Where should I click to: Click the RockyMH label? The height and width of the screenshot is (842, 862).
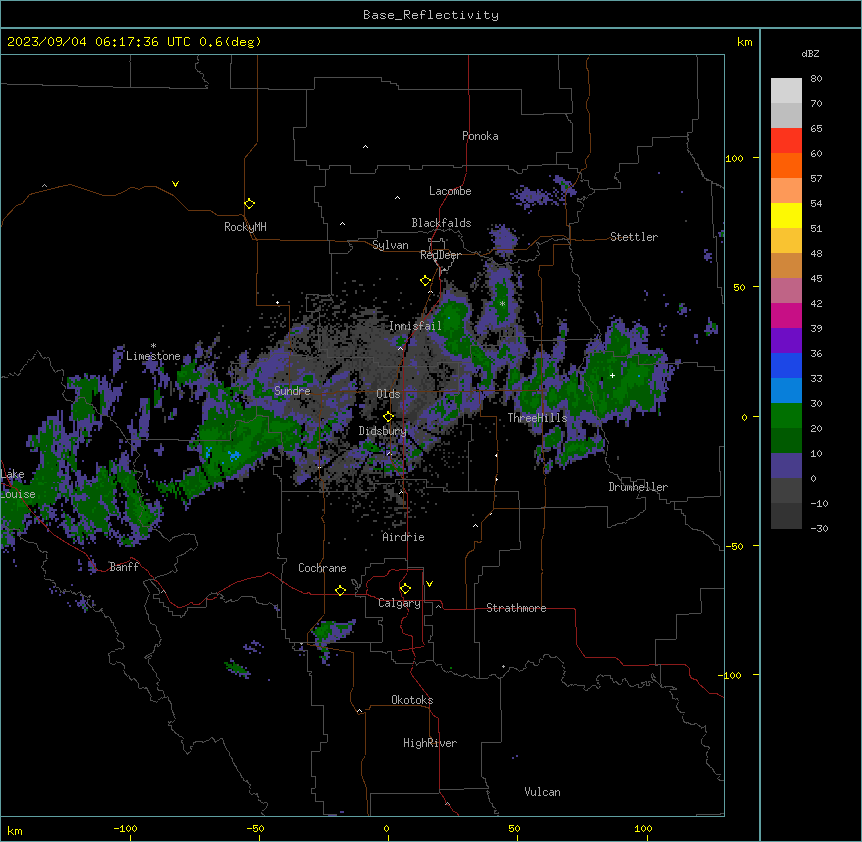click(245, 227)
